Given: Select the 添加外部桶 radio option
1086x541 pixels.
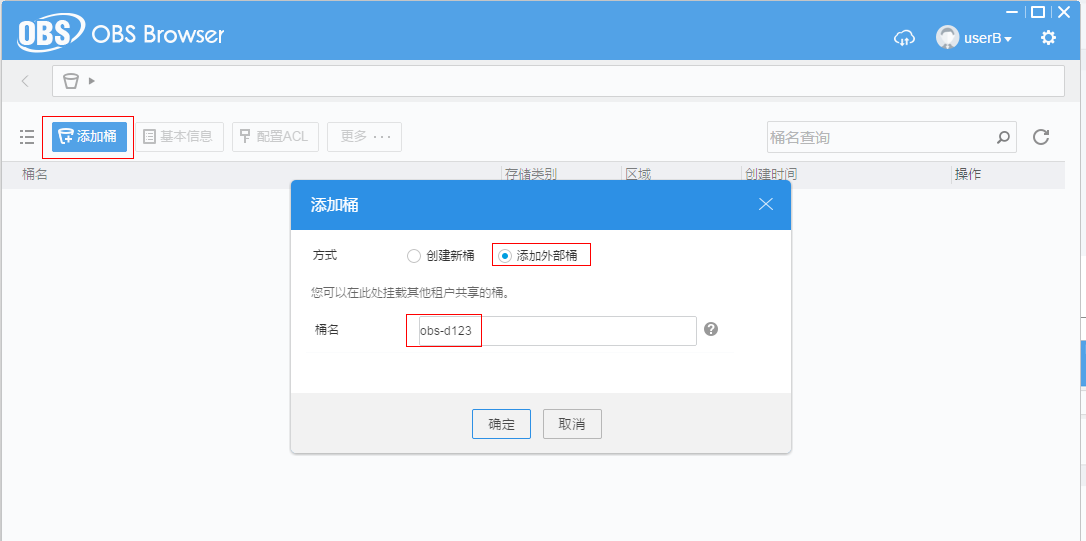Looking at the screenshot, I should pos(505,256).
